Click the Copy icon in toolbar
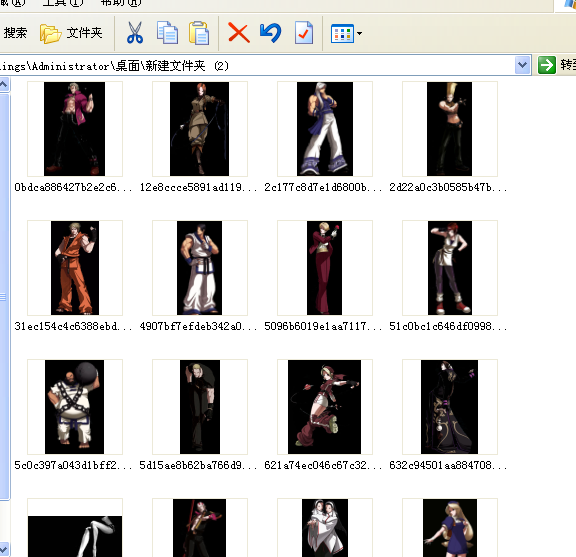The image size is (576, 557). (168, 33)
